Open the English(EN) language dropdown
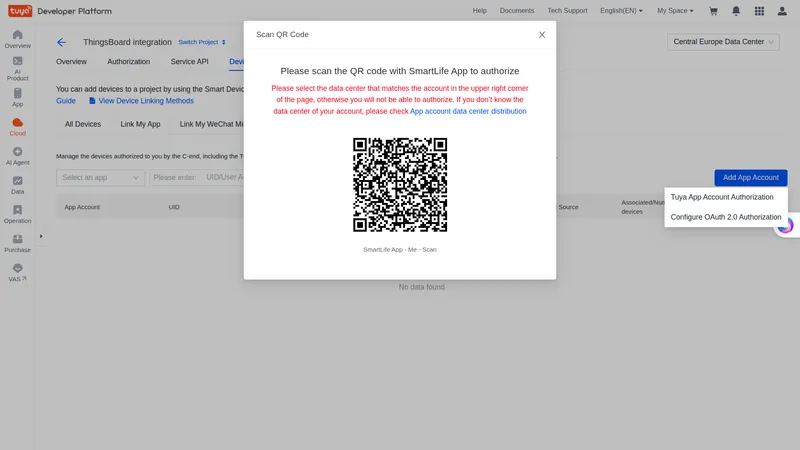This screenshot has width=800, height=450. (x=621, y=11)
